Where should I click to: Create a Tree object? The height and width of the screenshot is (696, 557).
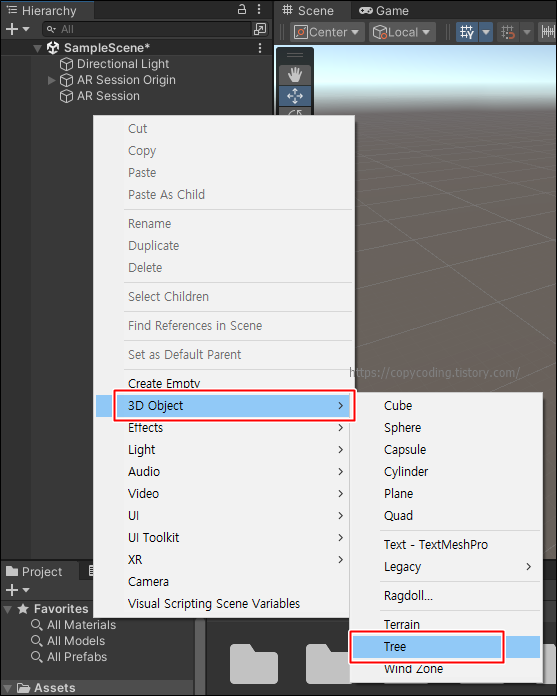coord(446,647)
